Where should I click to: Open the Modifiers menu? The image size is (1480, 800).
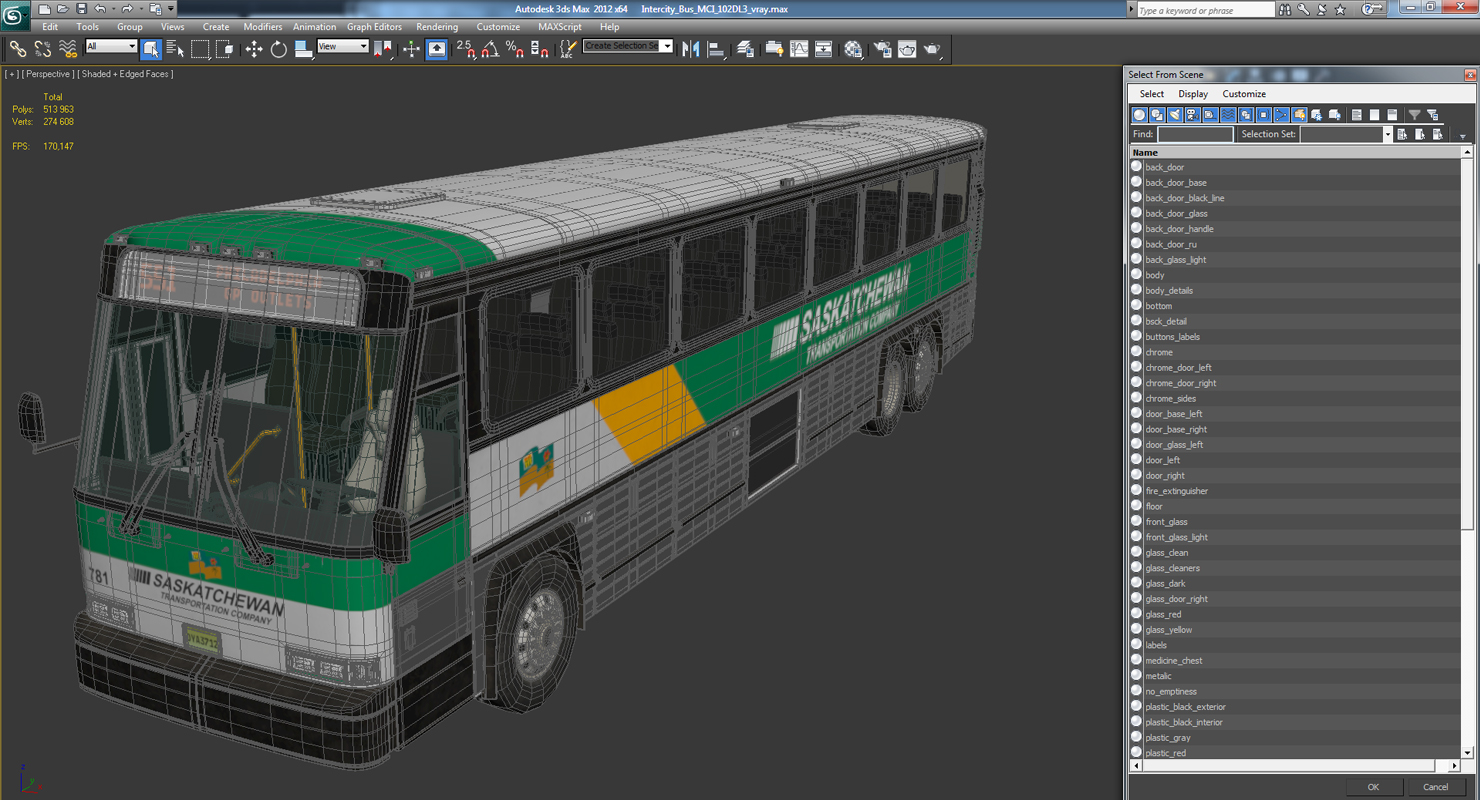(263, 27)
